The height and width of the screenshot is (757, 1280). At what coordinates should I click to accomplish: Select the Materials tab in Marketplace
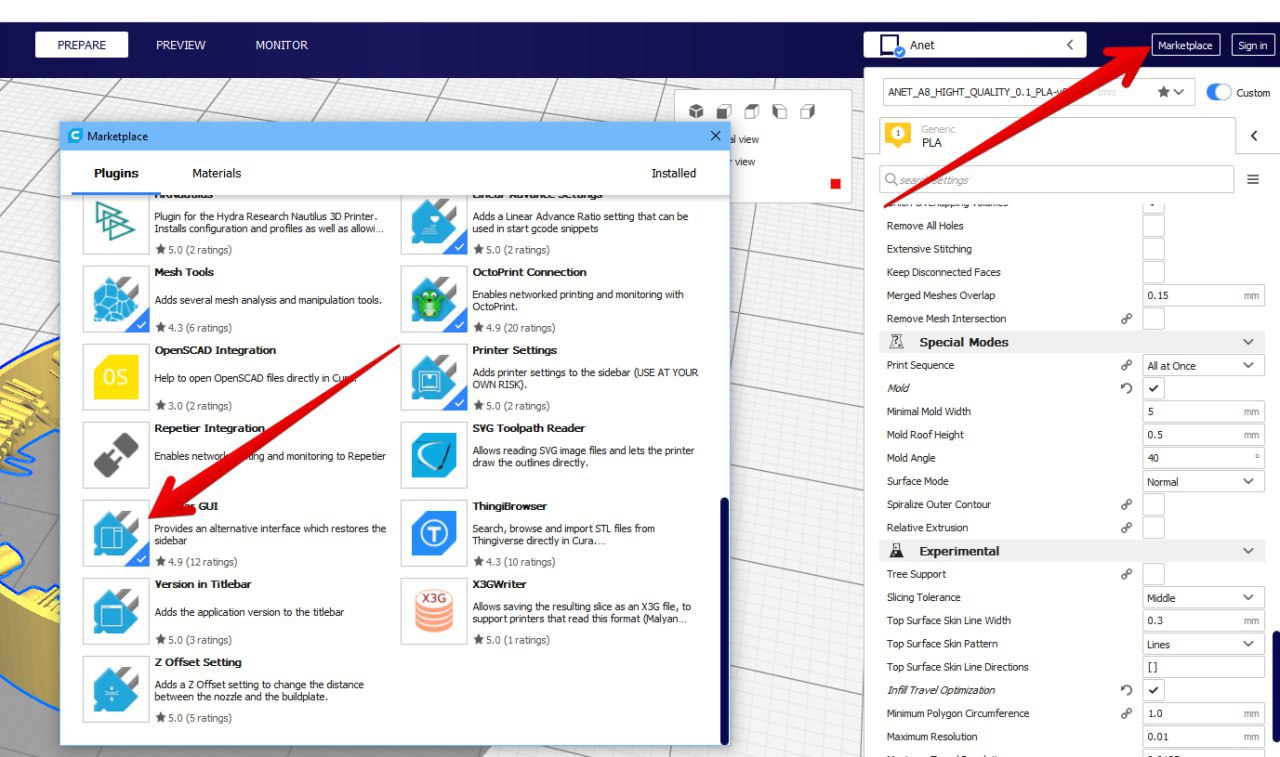pyautogui.click(x=217, y=173)
